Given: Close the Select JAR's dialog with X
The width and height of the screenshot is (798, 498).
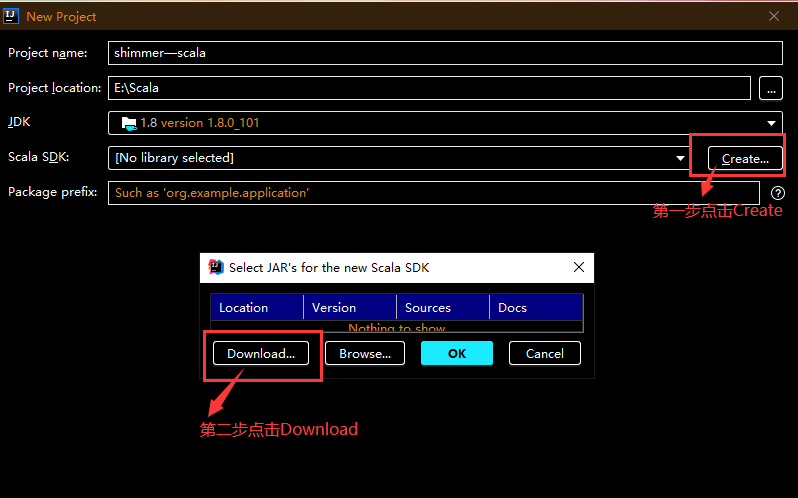Looking at the screenshot, I should click(579, 267).
